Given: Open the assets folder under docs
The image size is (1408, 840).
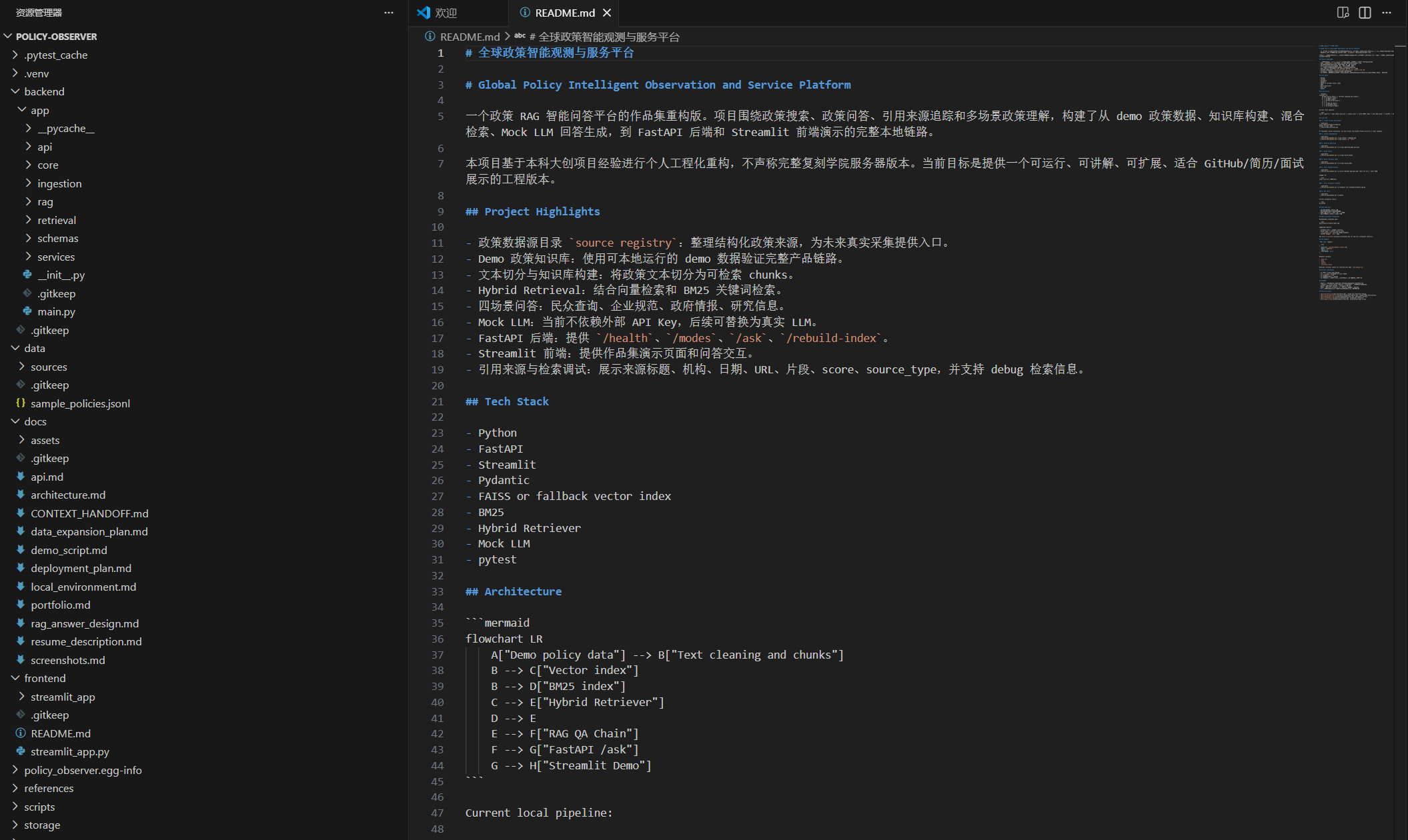Looking at the screenshot, I should pos(45,440).
